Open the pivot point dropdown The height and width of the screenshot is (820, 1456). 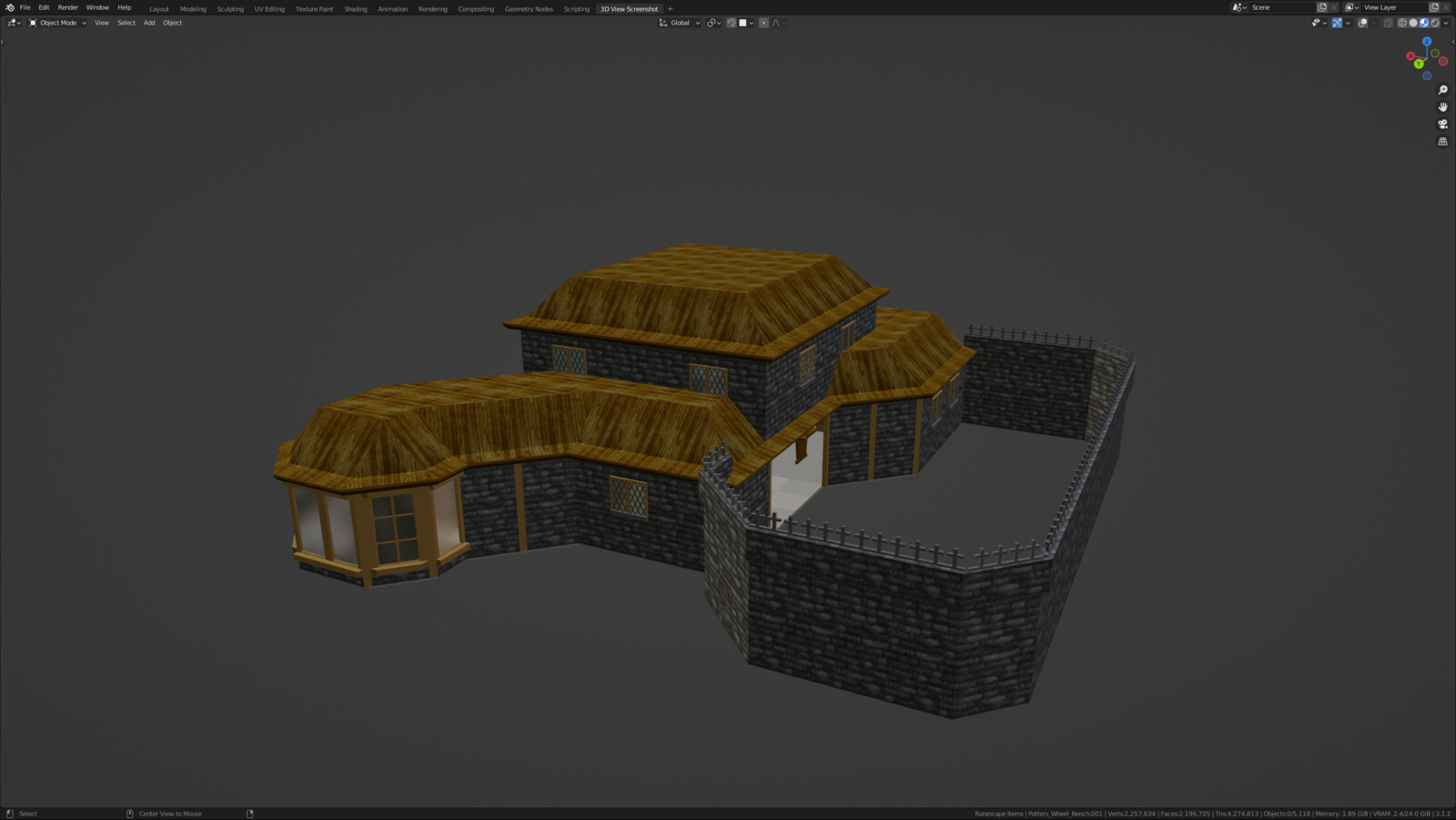point(714,23)
